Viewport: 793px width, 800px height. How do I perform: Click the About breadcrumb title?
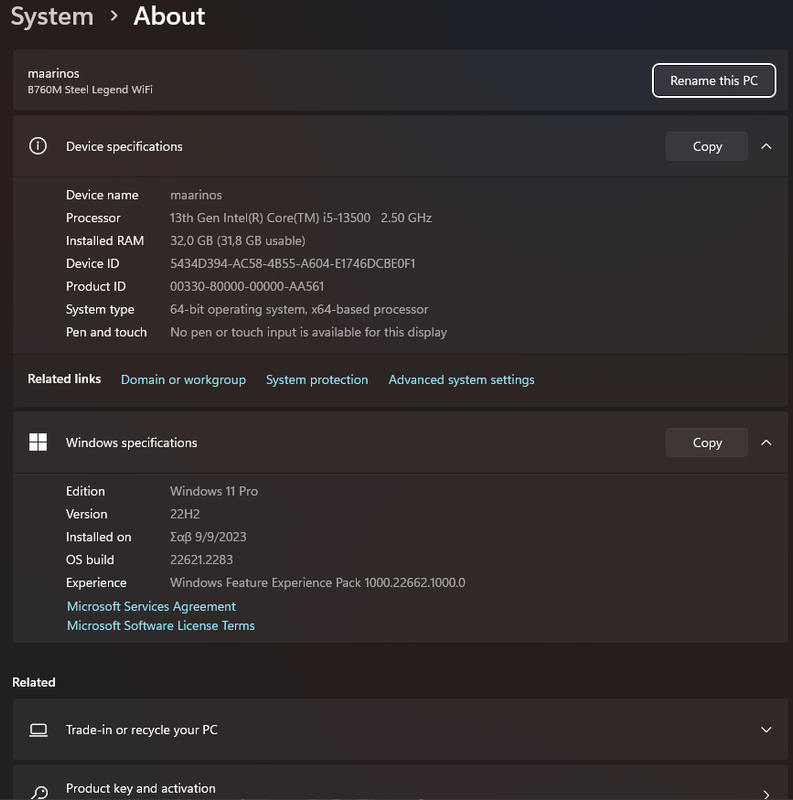click(169, 16)
